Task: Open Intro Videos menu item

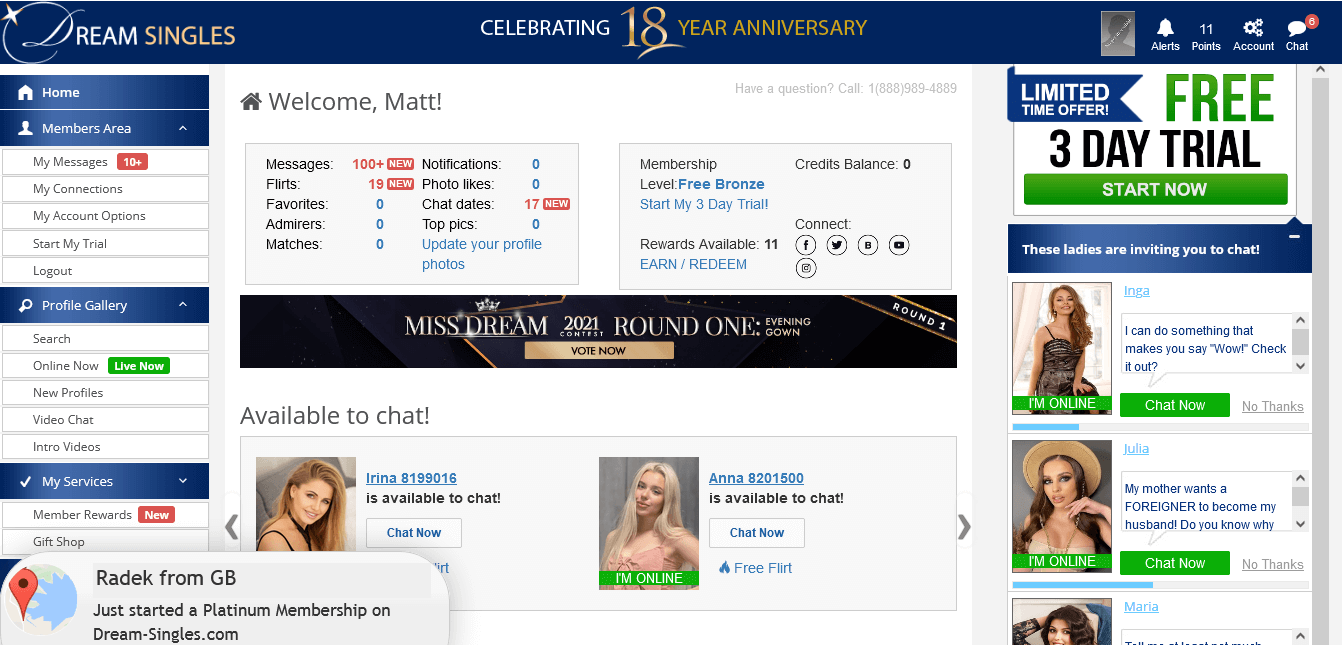Action: click(x=106, y=447)
